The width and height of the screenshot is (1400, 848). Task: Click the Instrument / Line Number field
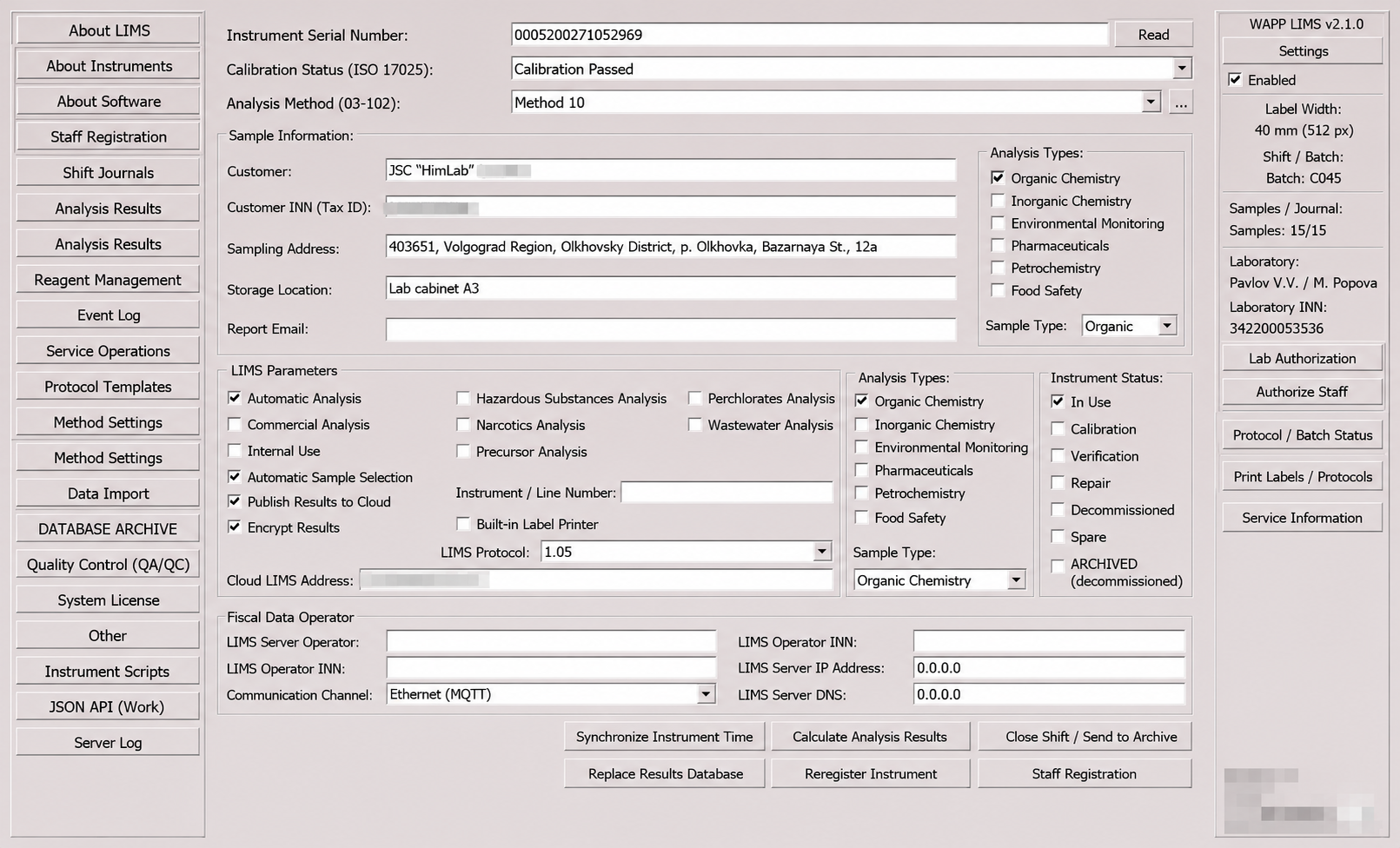[x=727, y=493]
